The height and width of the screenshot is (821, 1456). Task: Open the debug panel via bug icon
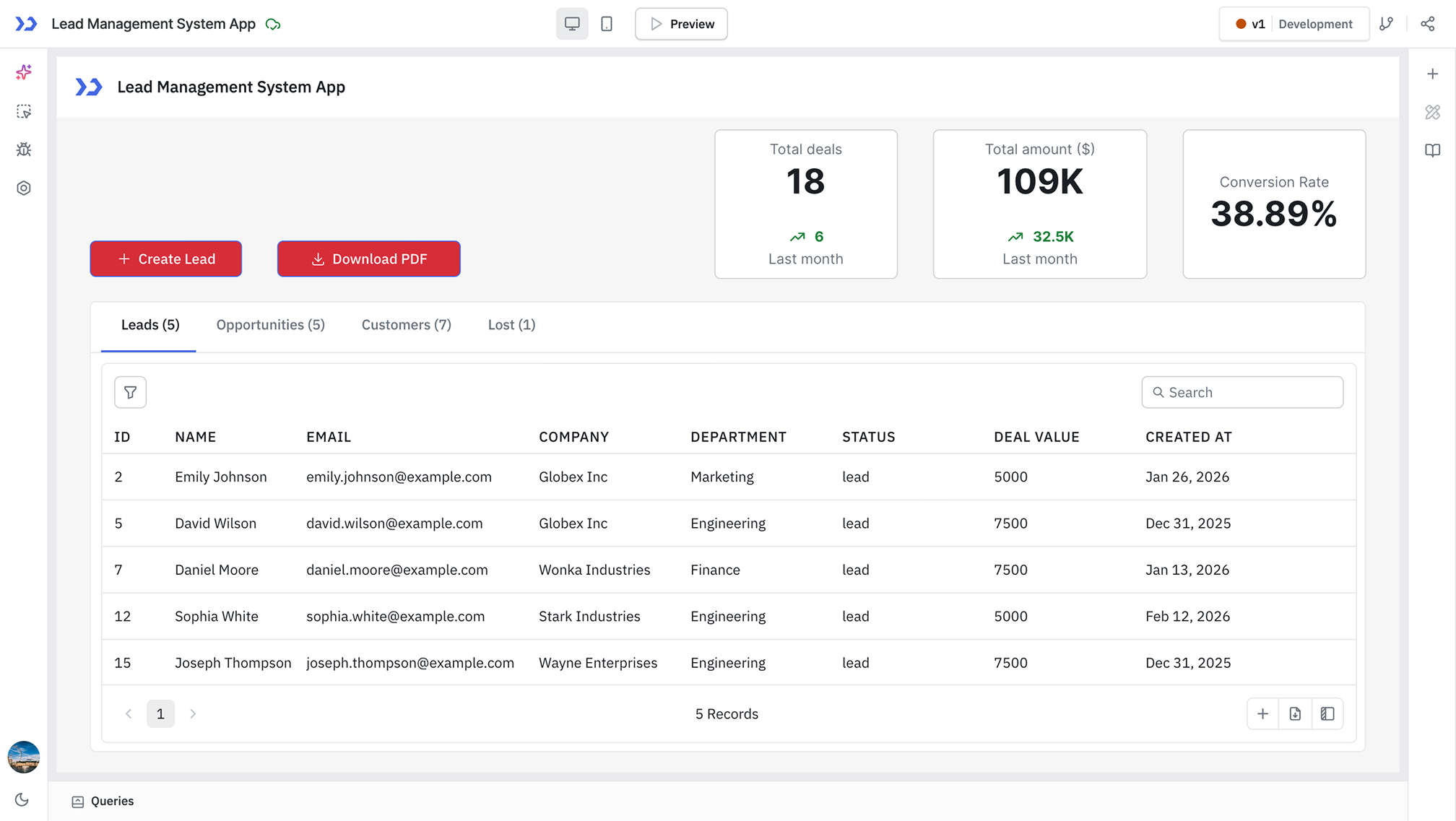[x=24, y=149]
